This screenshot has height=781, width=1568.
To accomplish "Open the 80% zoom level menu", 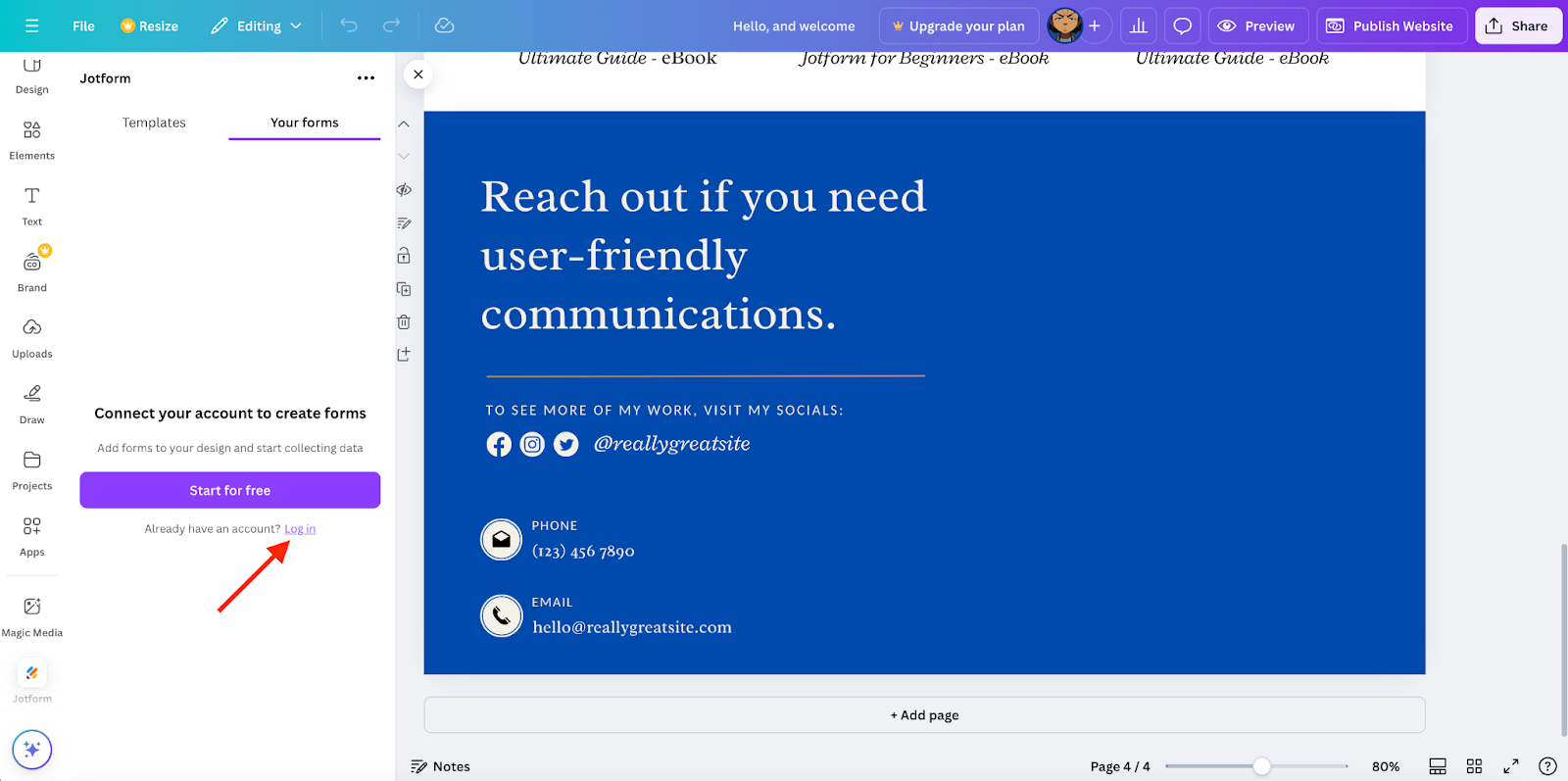I will click(1386, 766).
